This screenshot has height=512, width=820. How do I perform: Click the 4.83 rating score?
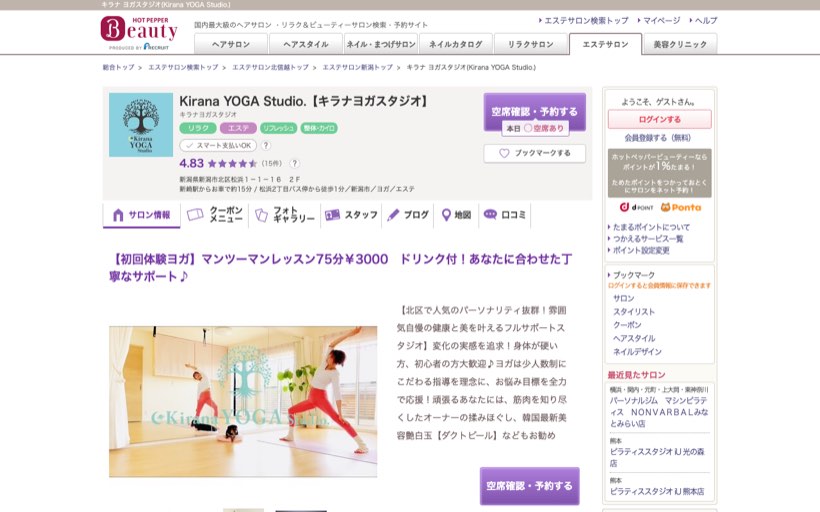(x=191, y=163)
